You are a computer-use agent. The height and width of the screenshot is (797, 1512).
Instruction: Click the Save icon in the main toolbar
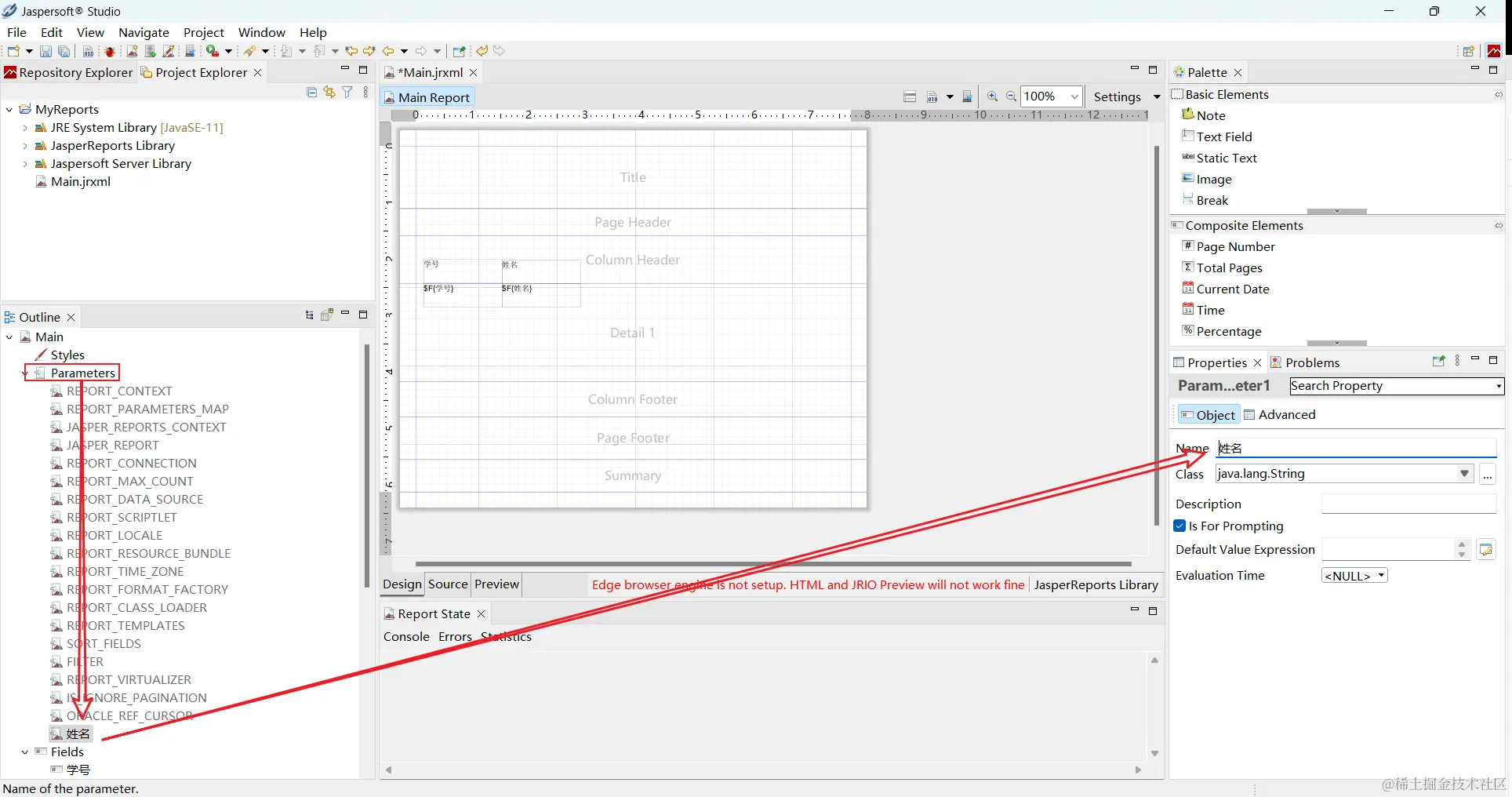coord(45,51)
